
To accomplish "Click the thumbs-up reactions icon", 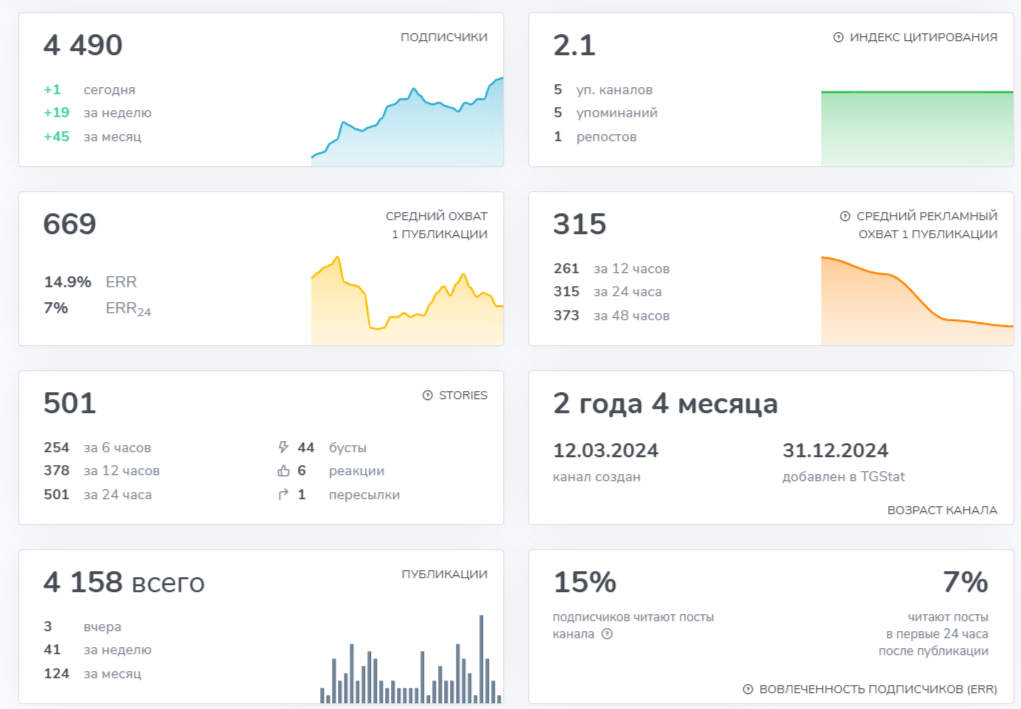I will [283, 471].
